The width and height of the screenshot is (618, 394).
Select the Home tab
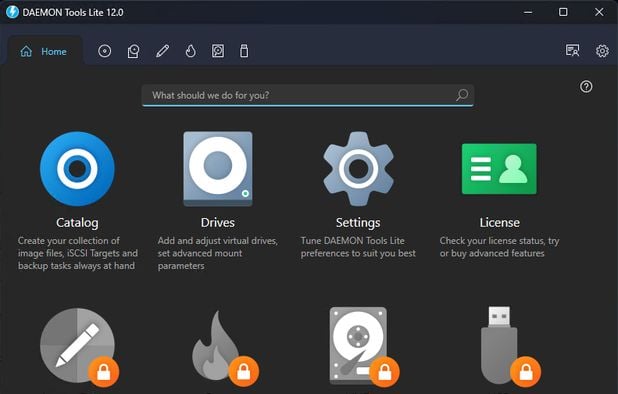44,52
